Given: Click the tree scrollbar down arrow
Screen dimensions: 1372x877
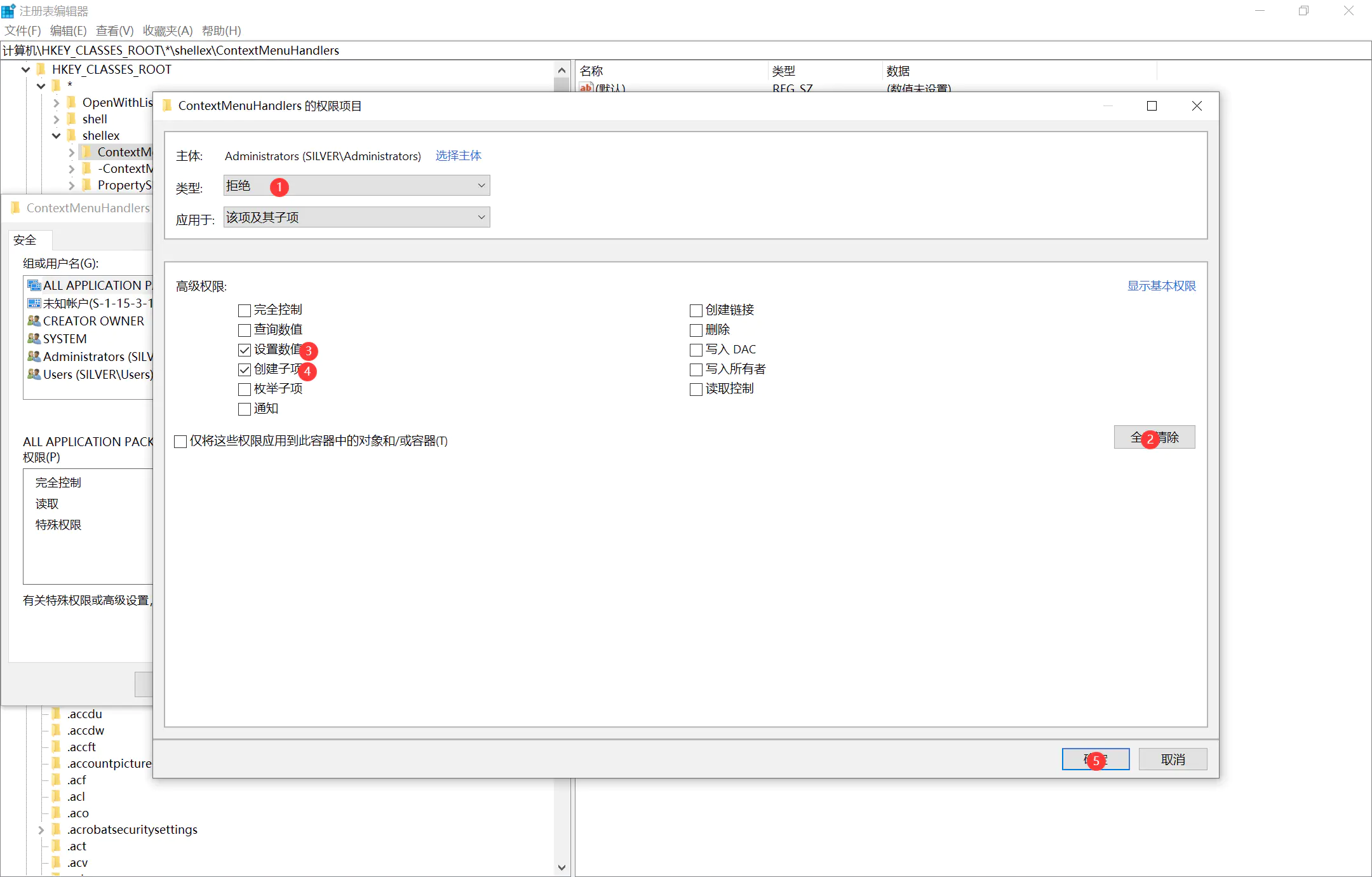Looking at the screenshot, I should tap(562, 867).
